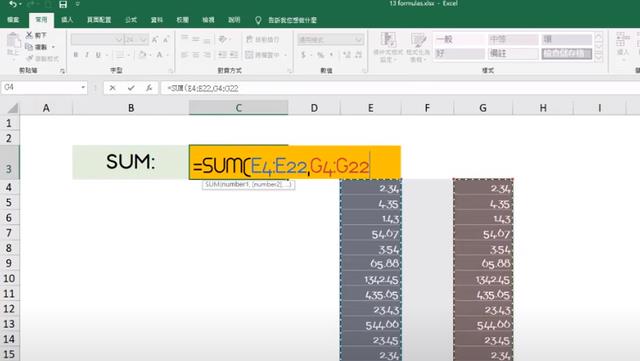The height and width of the screenshot is (361, 640).
Task: Click the Decrease Decimal icon
Action: (x=358, y=55)
